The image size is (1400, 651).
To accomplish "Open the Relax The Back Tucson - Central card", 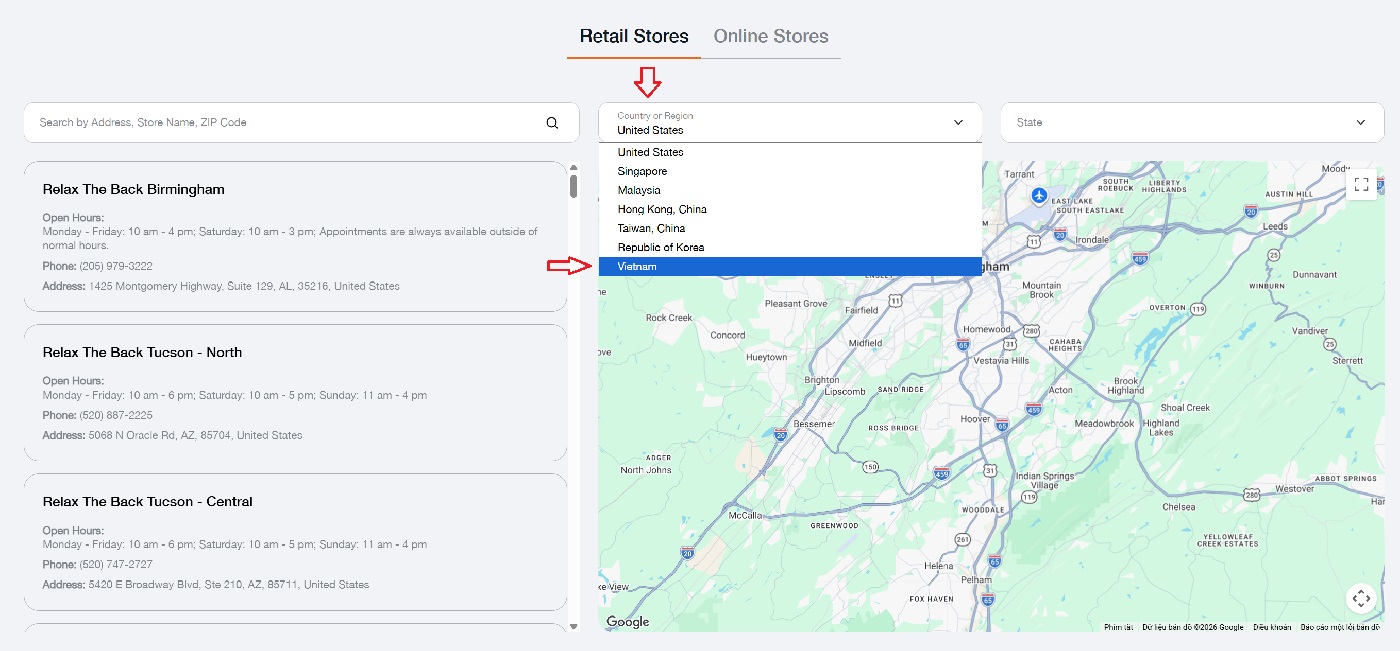I will tap(295, 542).
